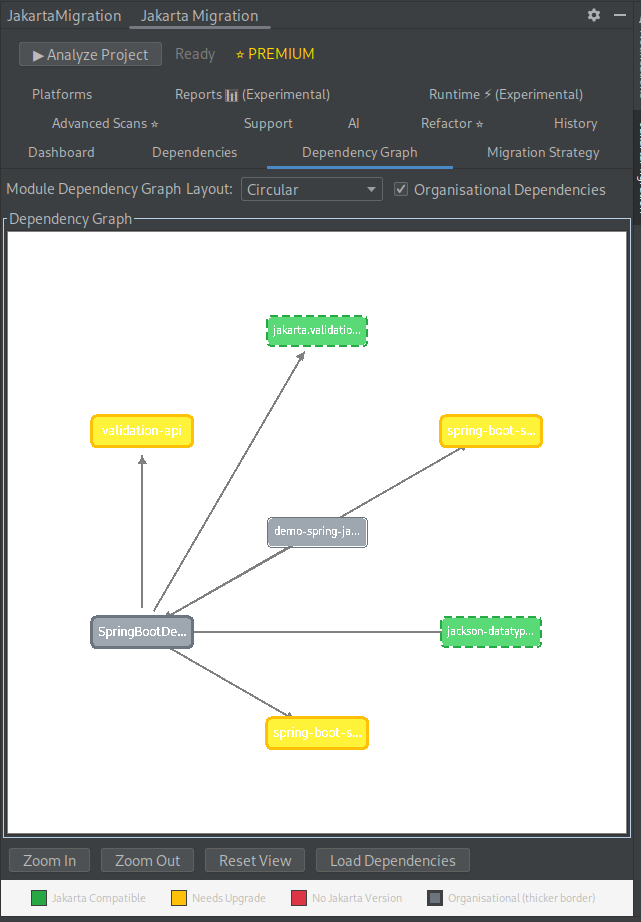This screenshot has height=922, width=641.
Task: Open the Reports (Experimental) tab
Action: [252, 95]
